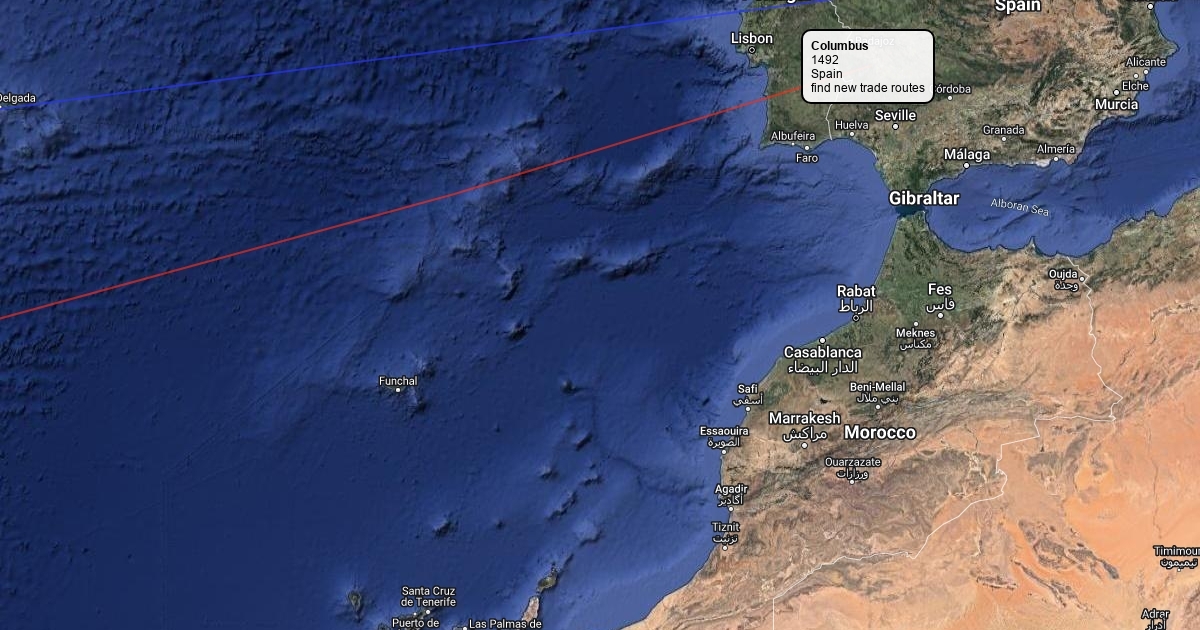This screenshot has width=1200, height=630.
Task: Click the Rabat city label
Action: coord(856,291)
